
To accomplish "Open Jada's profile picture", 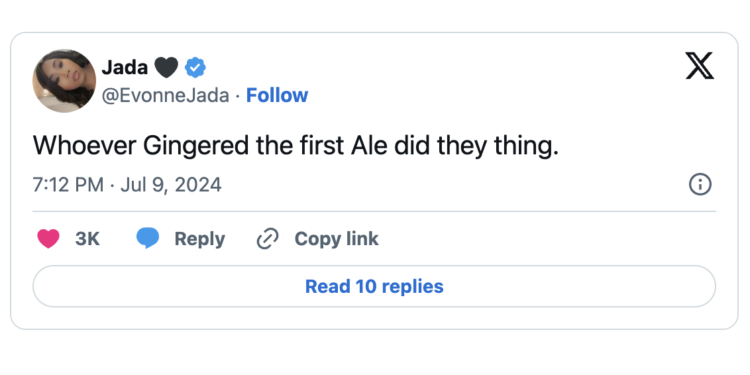I will [x=64, y=81].
